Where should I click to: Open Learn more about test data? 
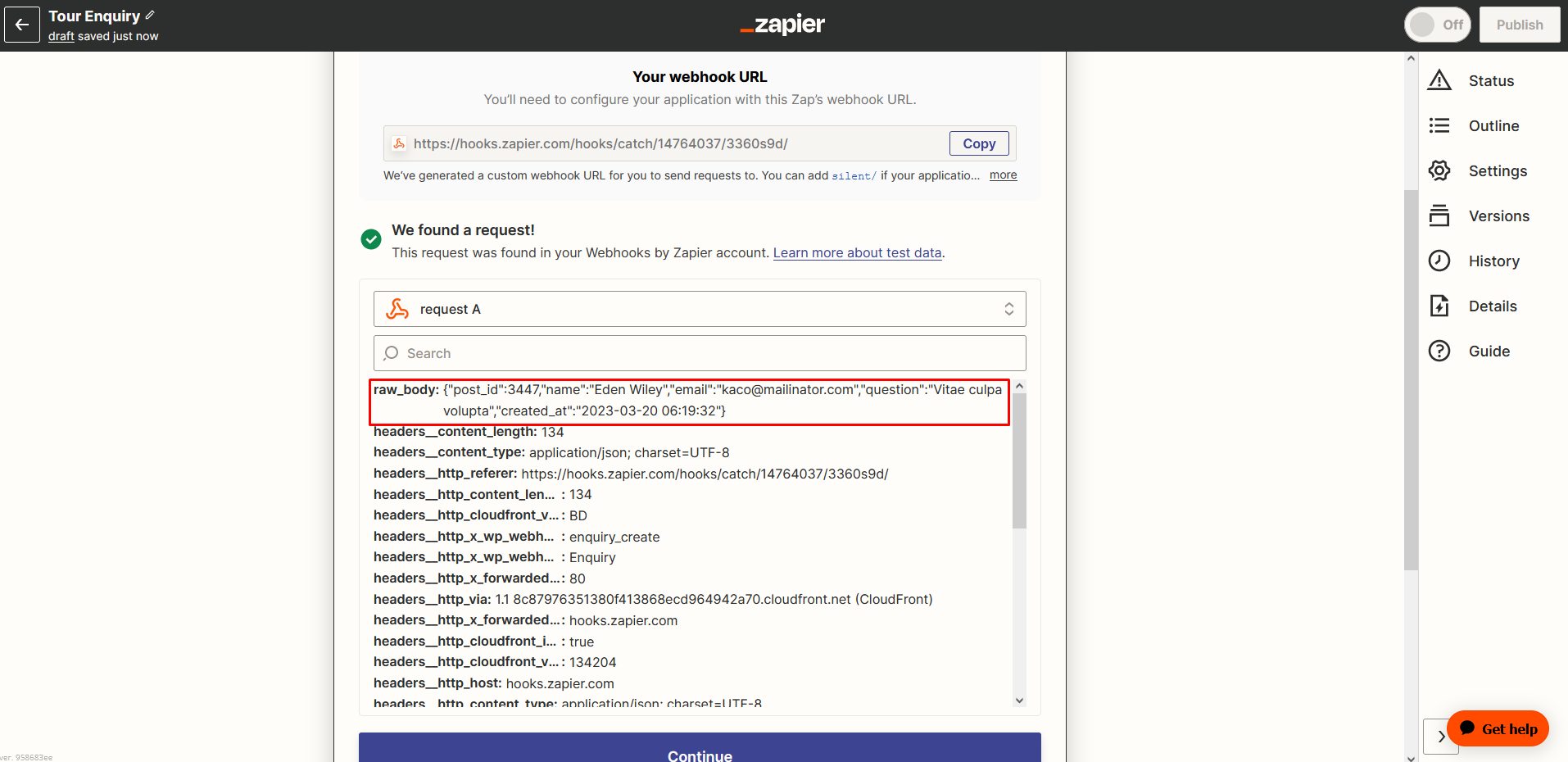click(857, 252)
